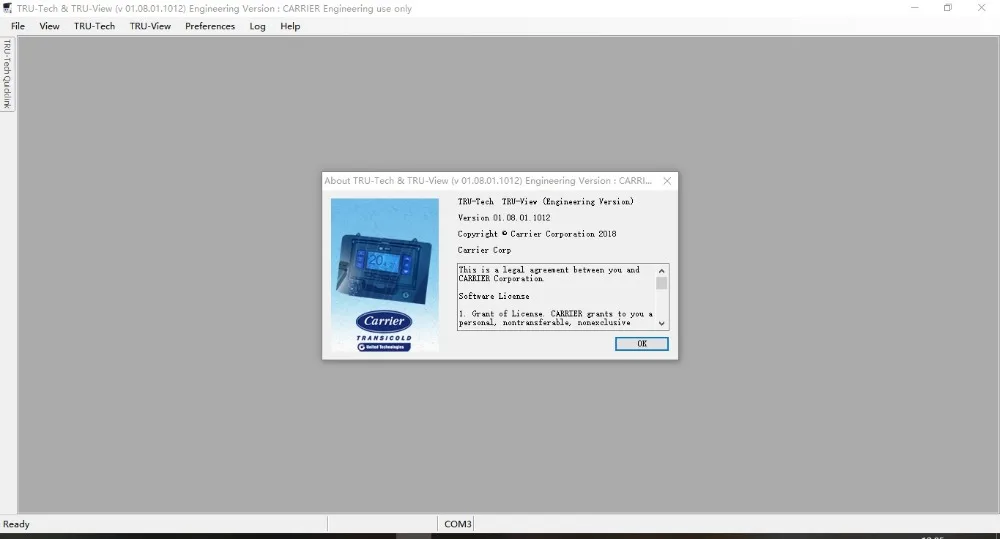The height and width of the screenshot is (539, 1000).
Task: Minimize the TRU-Tech main window
Action: (915, 8)
